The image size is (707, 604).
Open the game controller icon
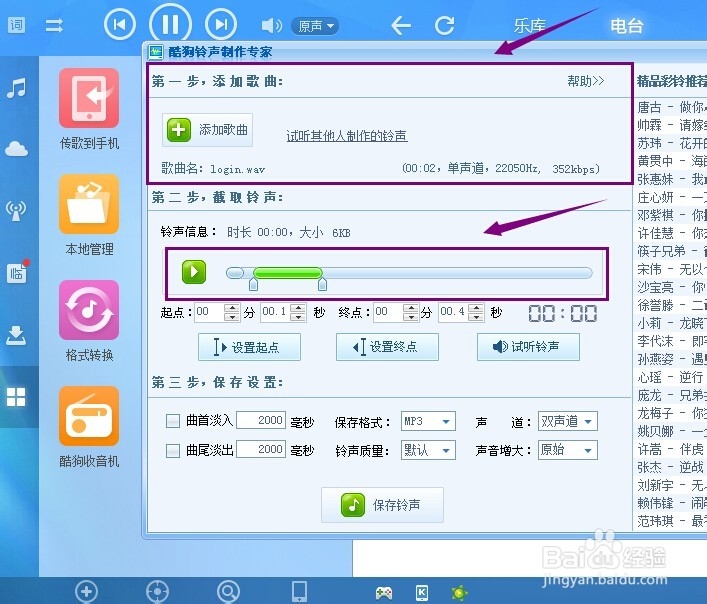pos(384,593)
